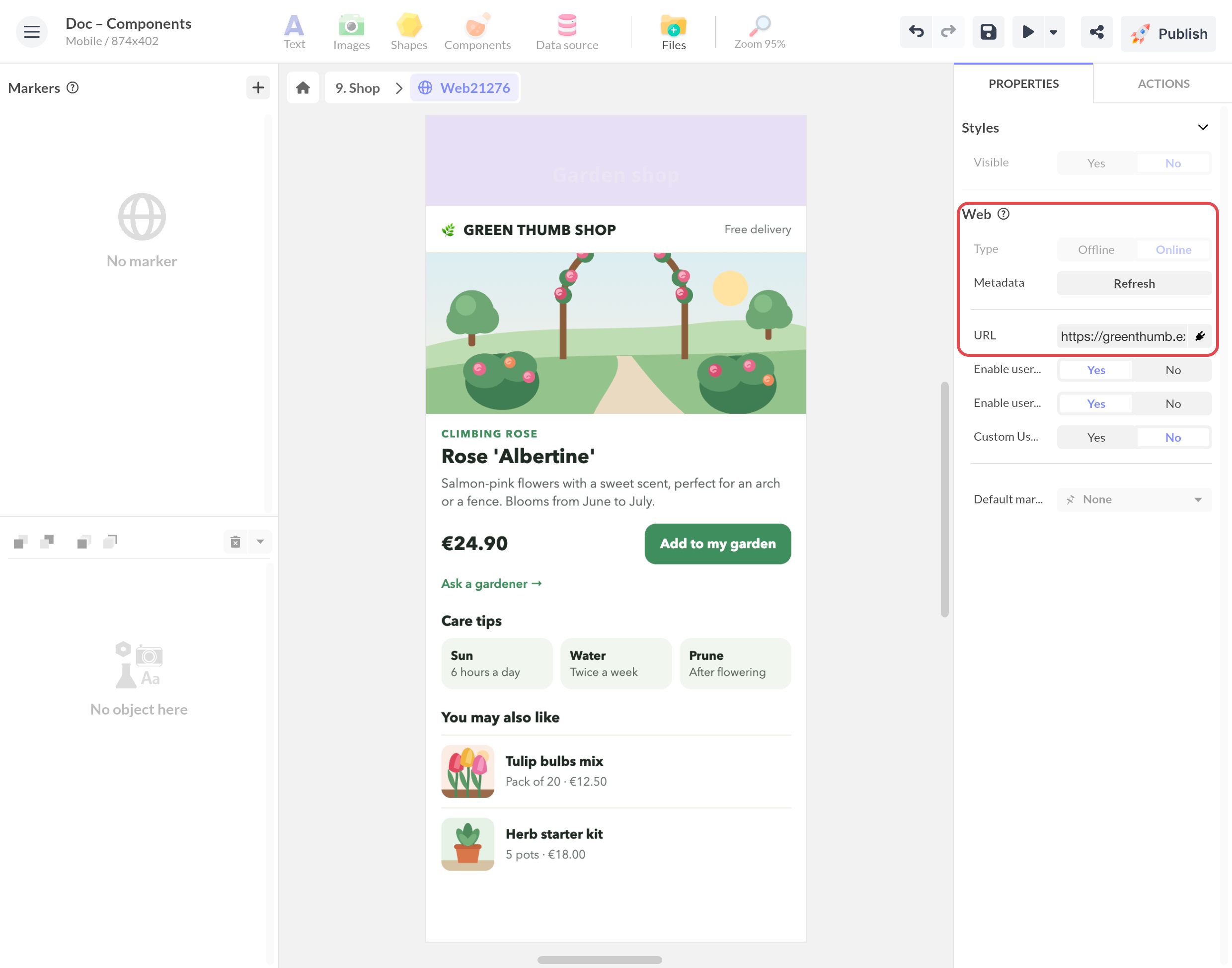This screenshot has height=968, width=1232.
Task: Click the Markers help question mark
Action: tap(73, 87)
